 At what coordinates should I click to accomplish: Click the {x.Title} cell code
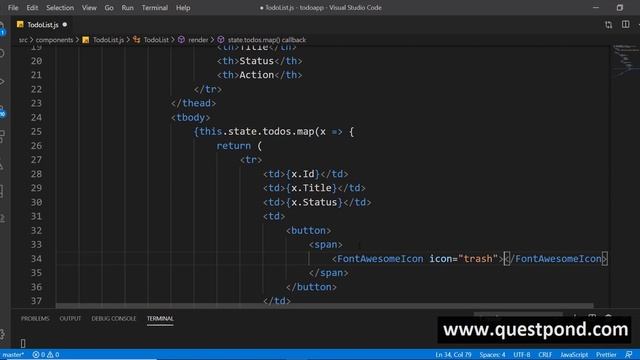(311, 188)
